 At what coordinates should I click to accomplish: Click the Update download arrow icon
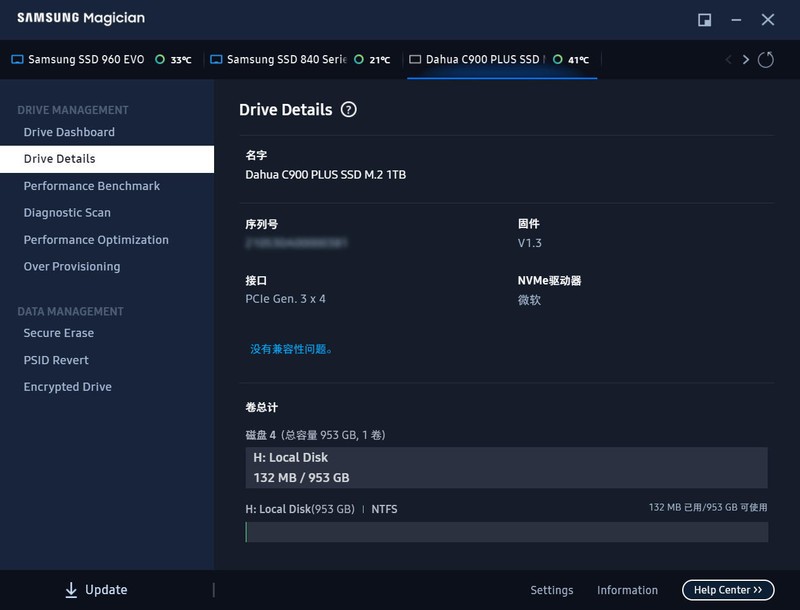[x=71, y=590]
